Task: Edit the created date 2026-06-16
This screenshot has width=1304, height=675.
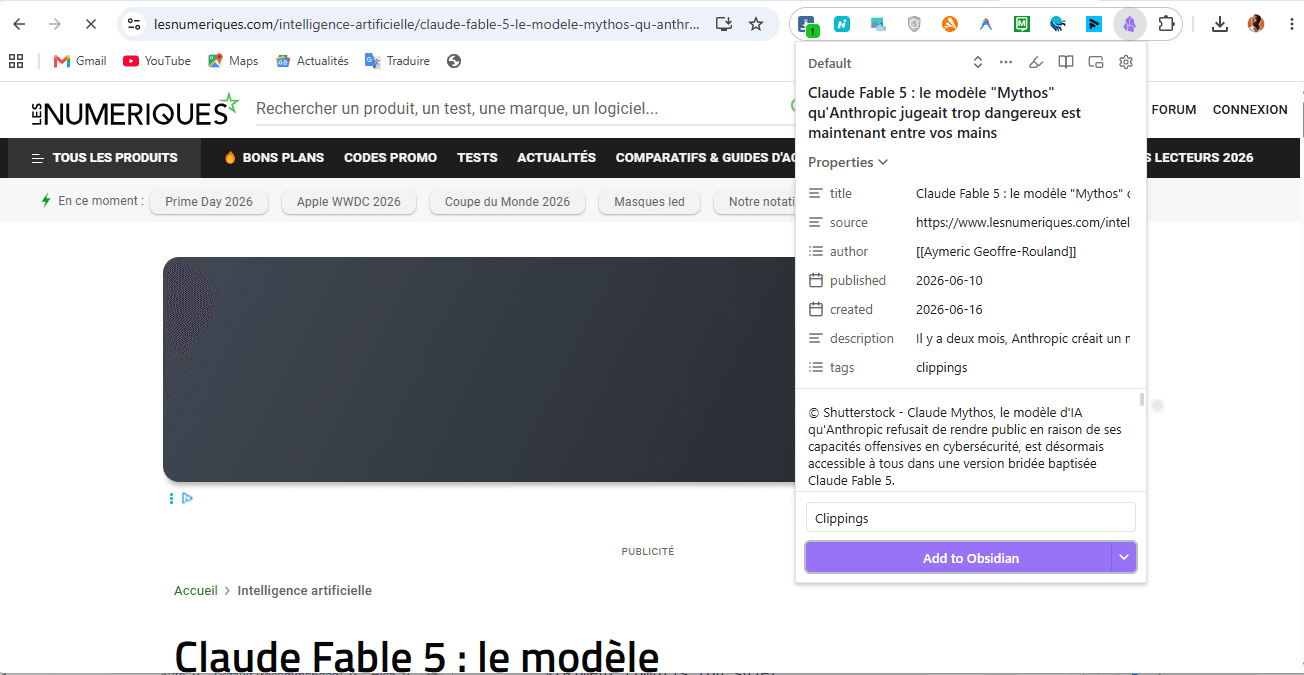Action: [1023, 309]
